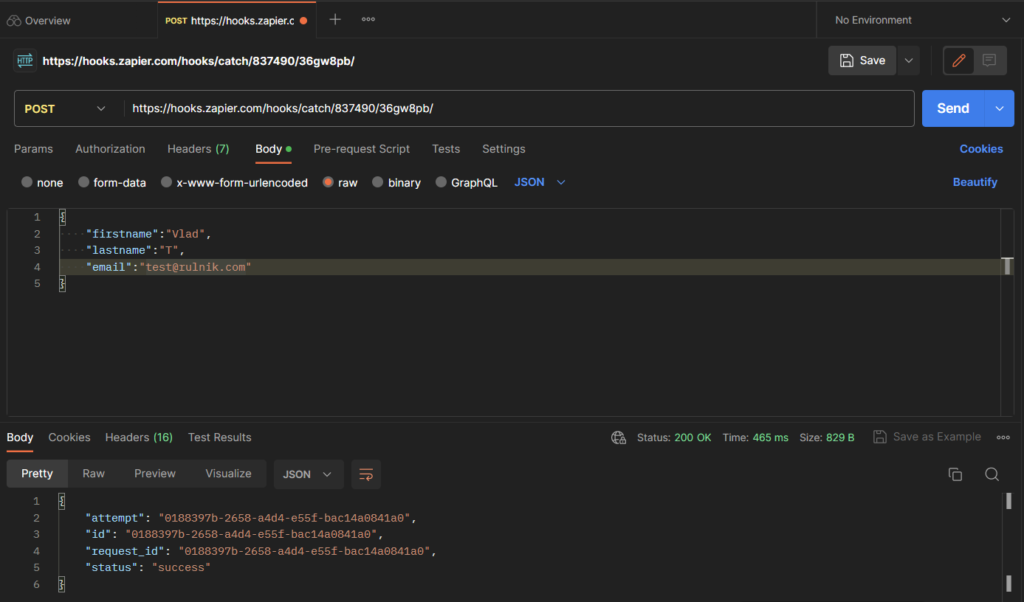Expand the Send button arrow dropdown
Screen dimensions: 1024x602
[1000, 108]
